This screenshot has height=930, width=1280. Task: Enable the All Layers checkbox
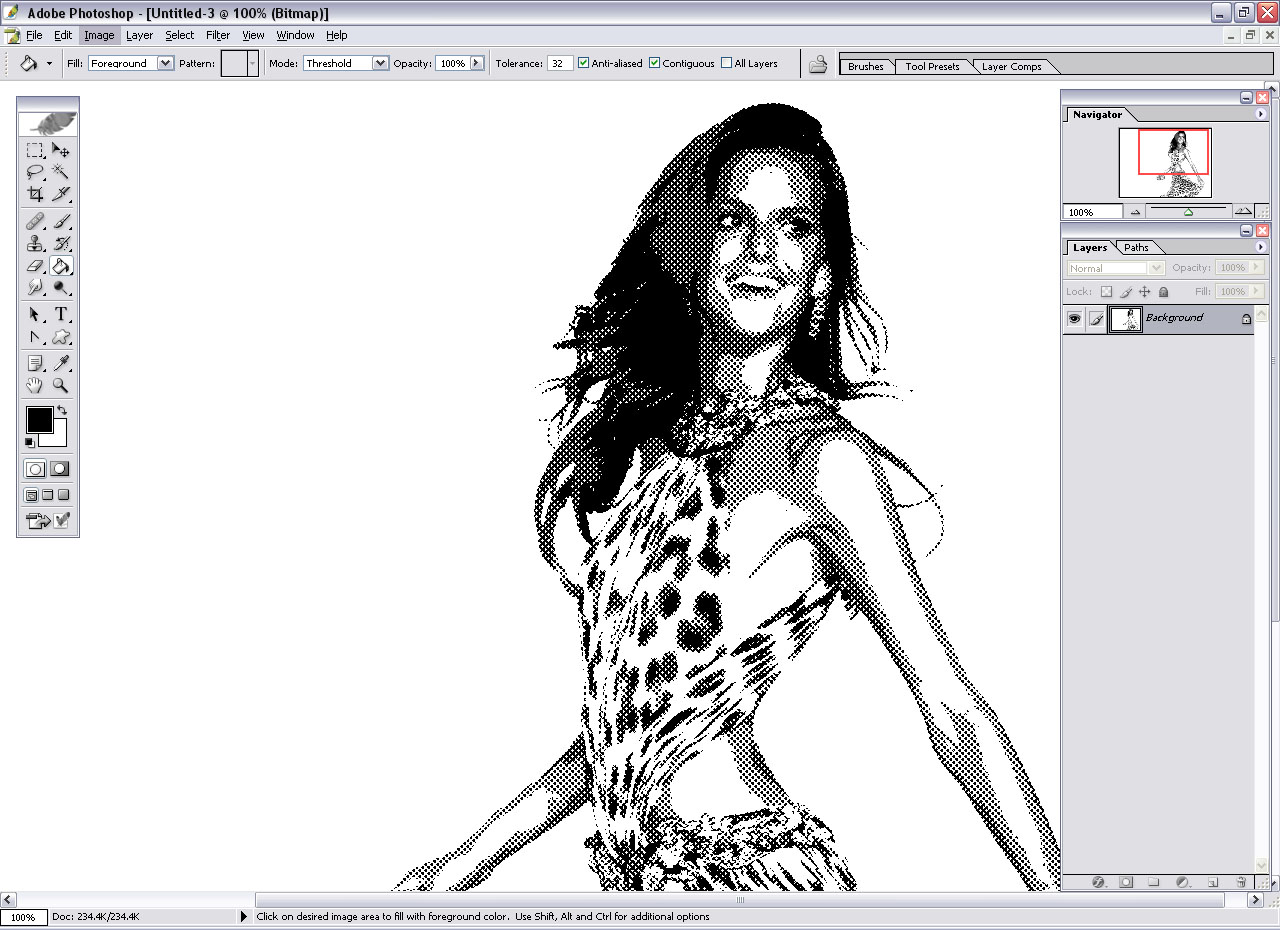[727, 63]
